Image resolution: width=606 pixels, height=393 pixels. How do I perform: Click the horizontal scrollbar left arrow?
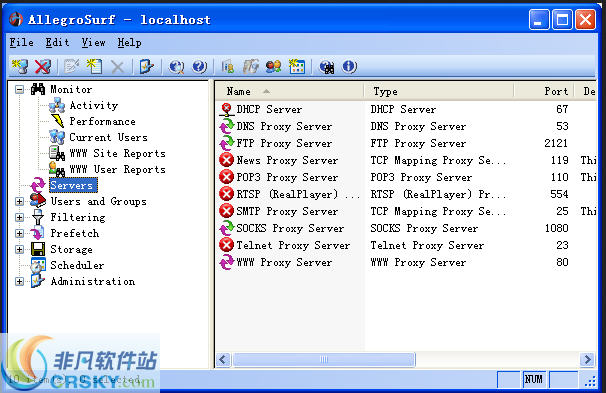pos(223,360)
